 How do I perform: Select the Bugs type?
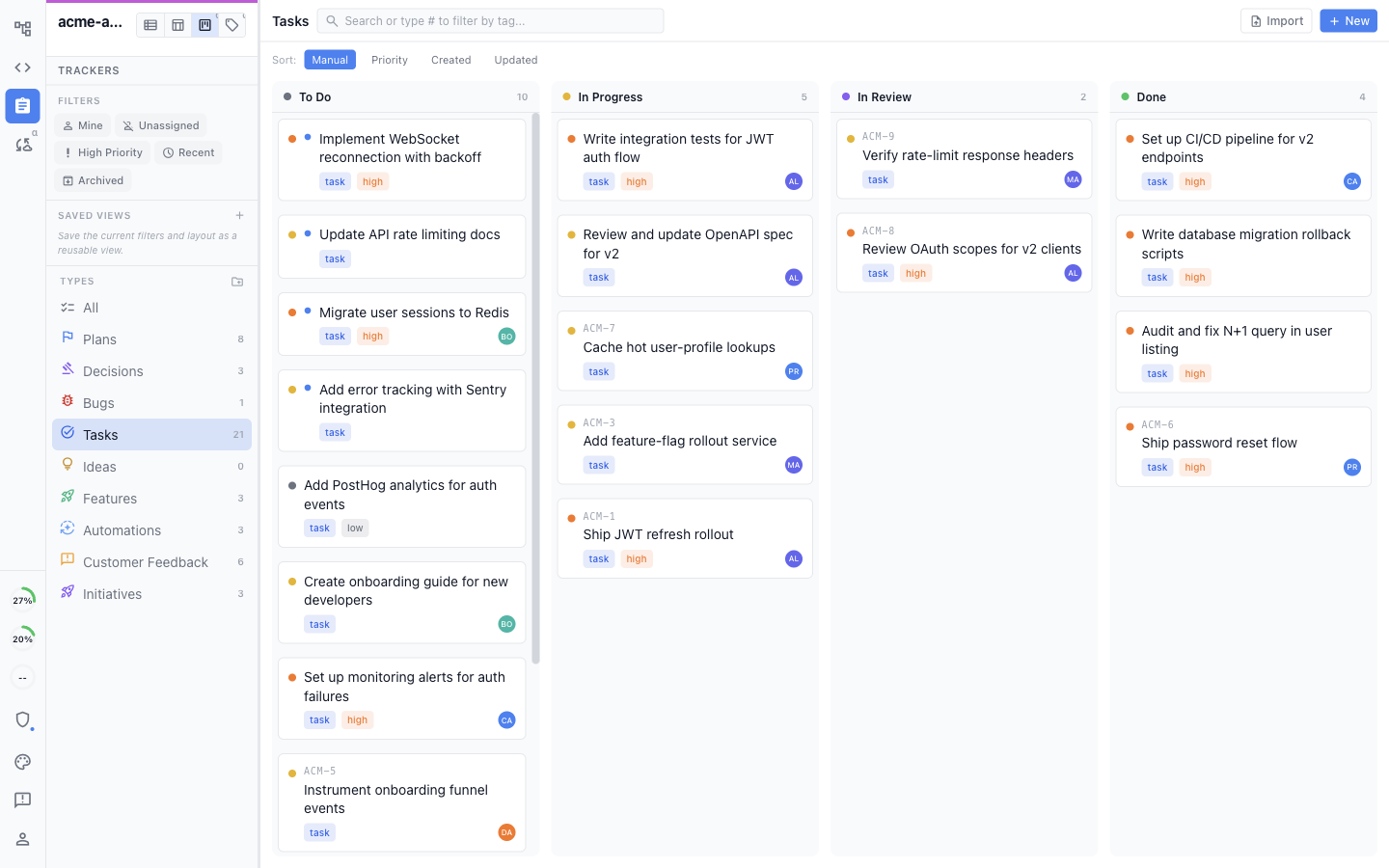click(x=152, y=403)
